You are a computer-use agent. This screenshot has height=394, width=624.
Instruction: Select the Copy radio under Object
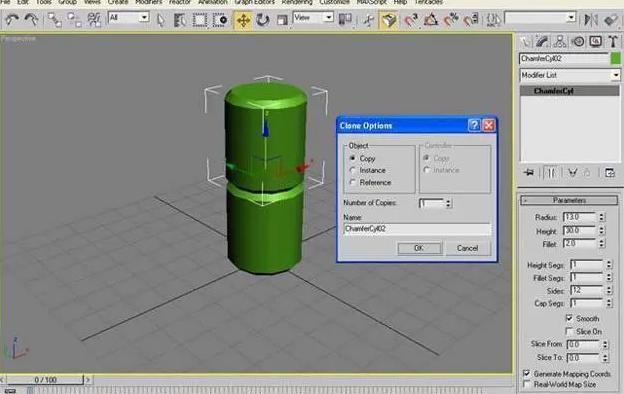click(353, 158)
